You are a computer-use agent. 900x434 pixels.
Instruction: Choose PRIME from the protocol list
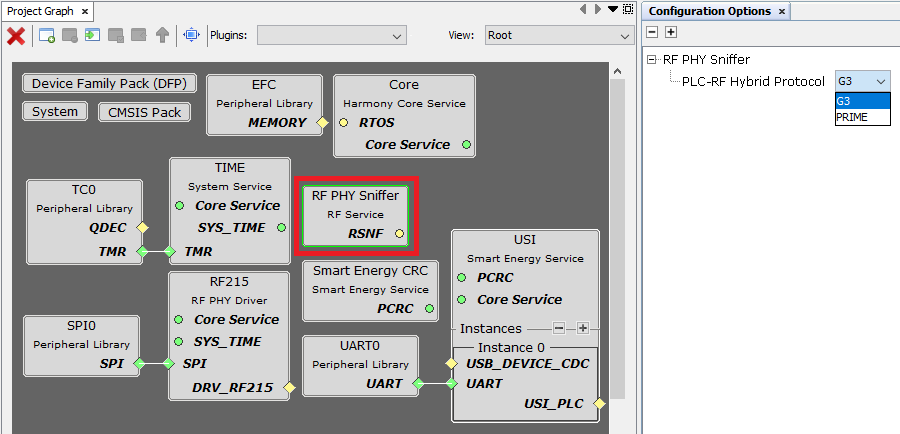point(852,117)
